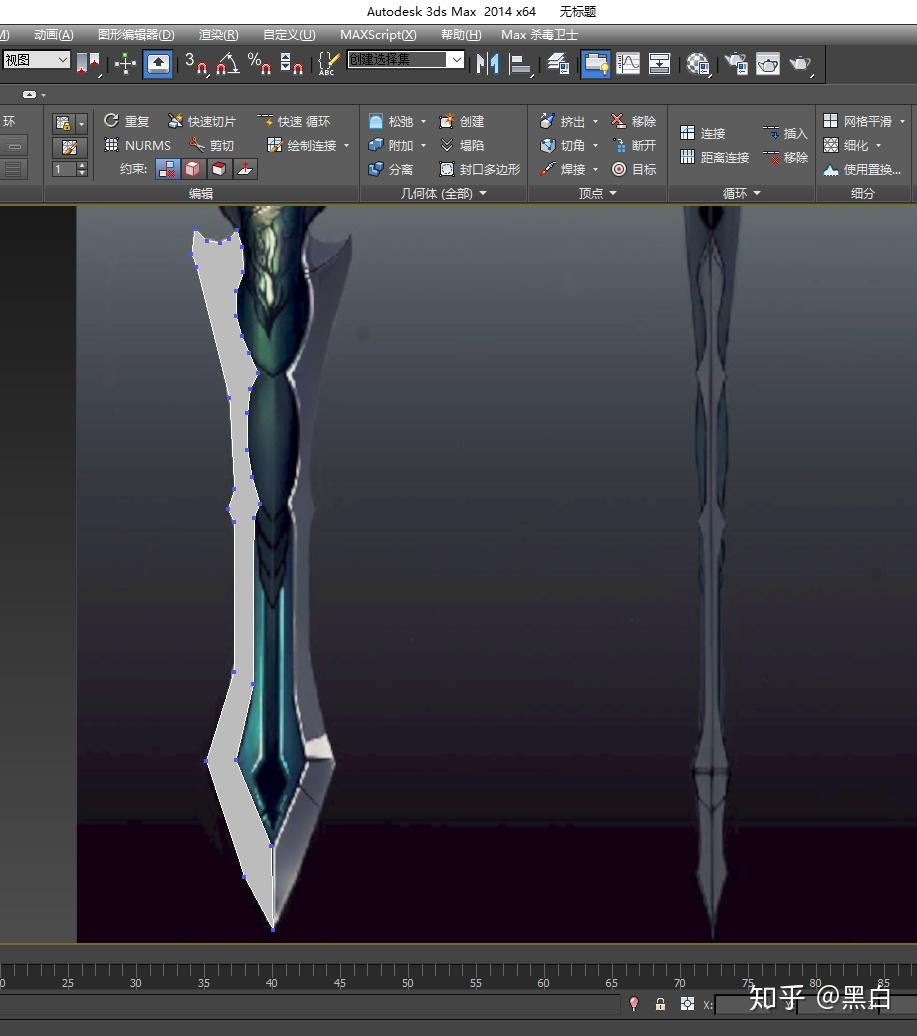Viewport: 917px width, 1036px height.
Task: Click the 创建 Create geometry tool
Action: 462,121
